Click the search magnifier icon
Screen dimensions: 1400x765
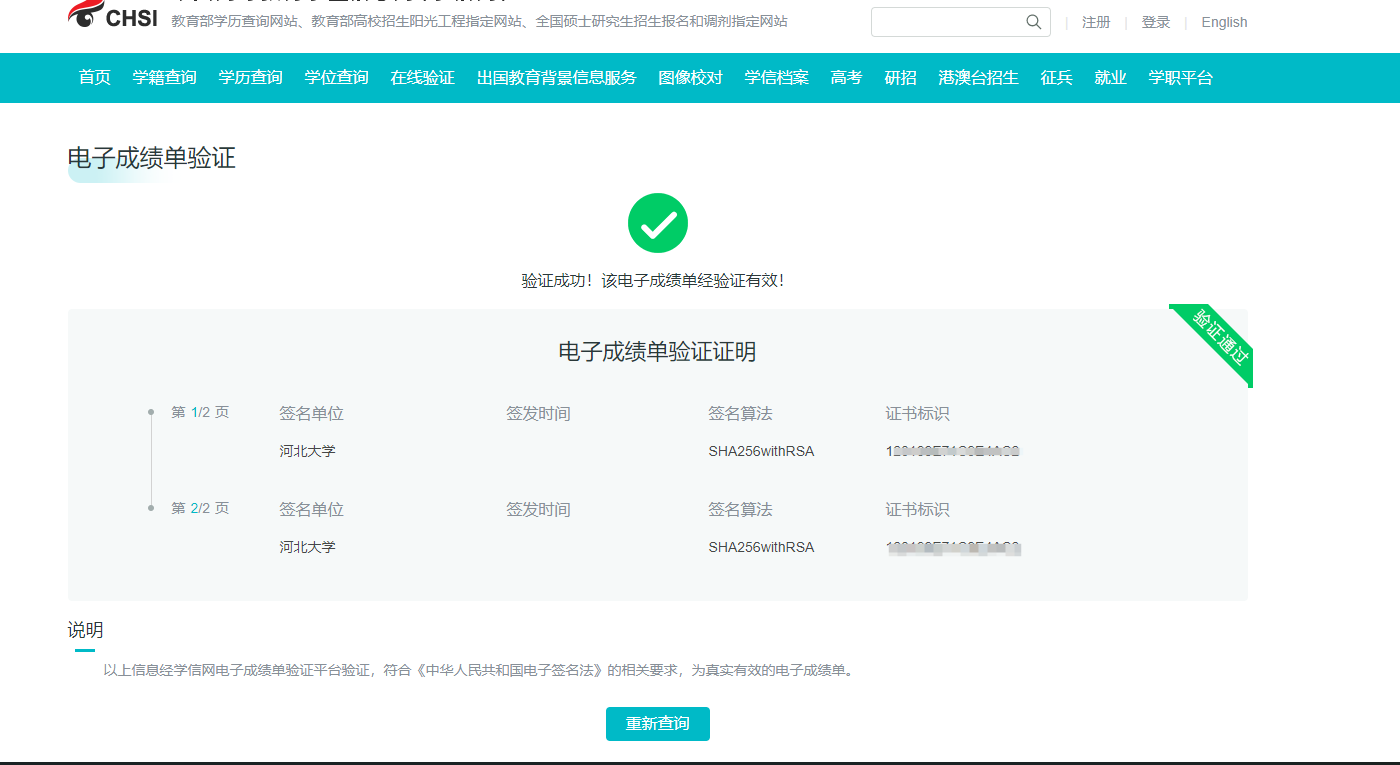tap(1033, 22)
